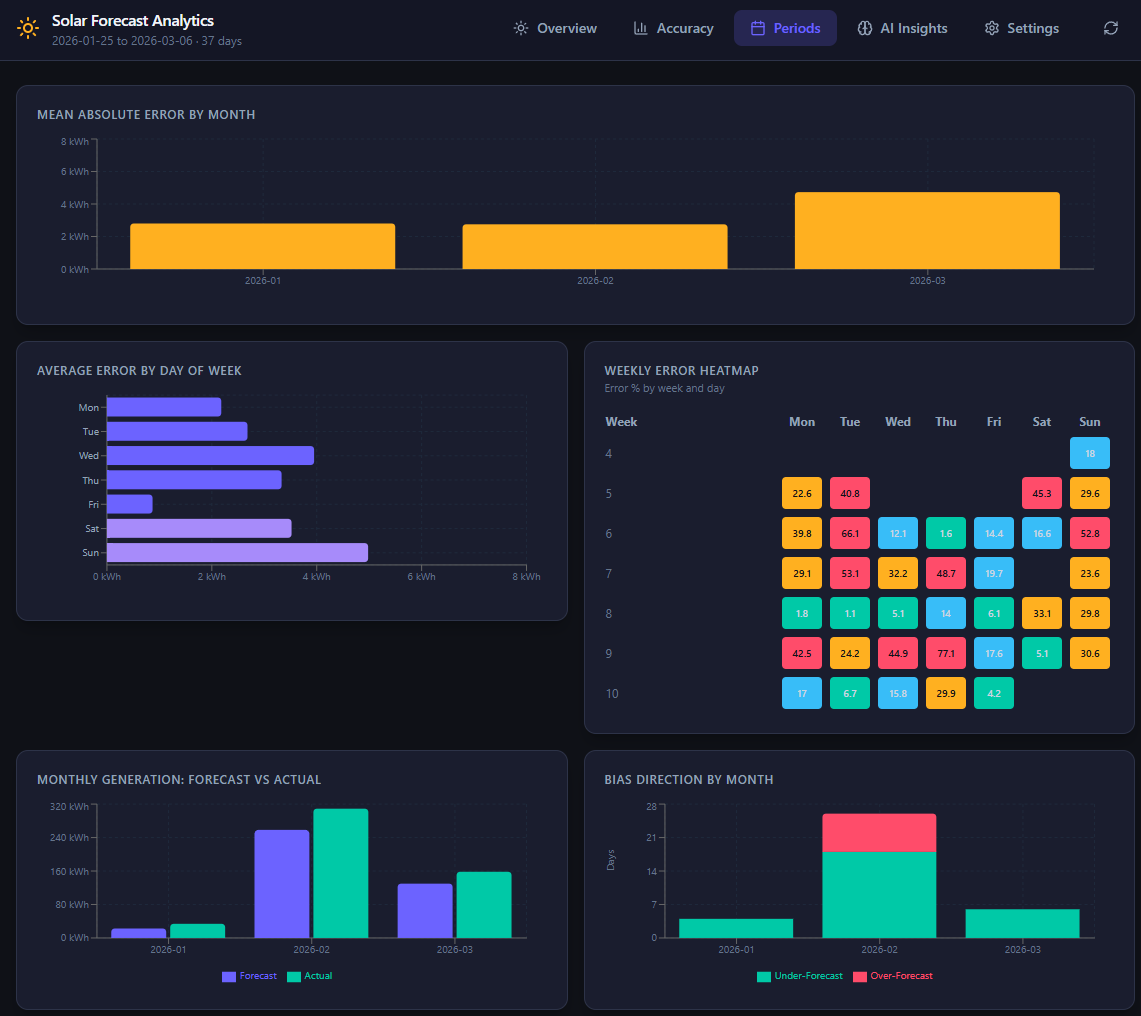
Task: Click the Settings gear icon
Action: point(992,28)
